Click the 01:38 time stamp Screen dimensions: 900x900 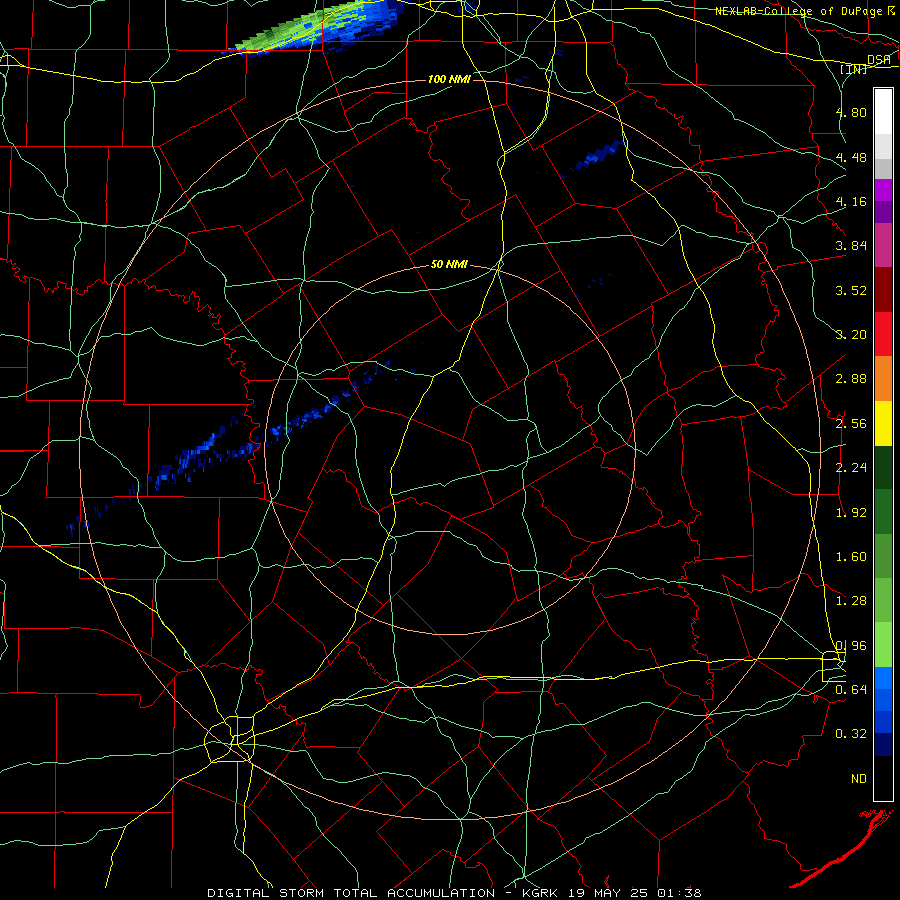[x=680, y=893]
